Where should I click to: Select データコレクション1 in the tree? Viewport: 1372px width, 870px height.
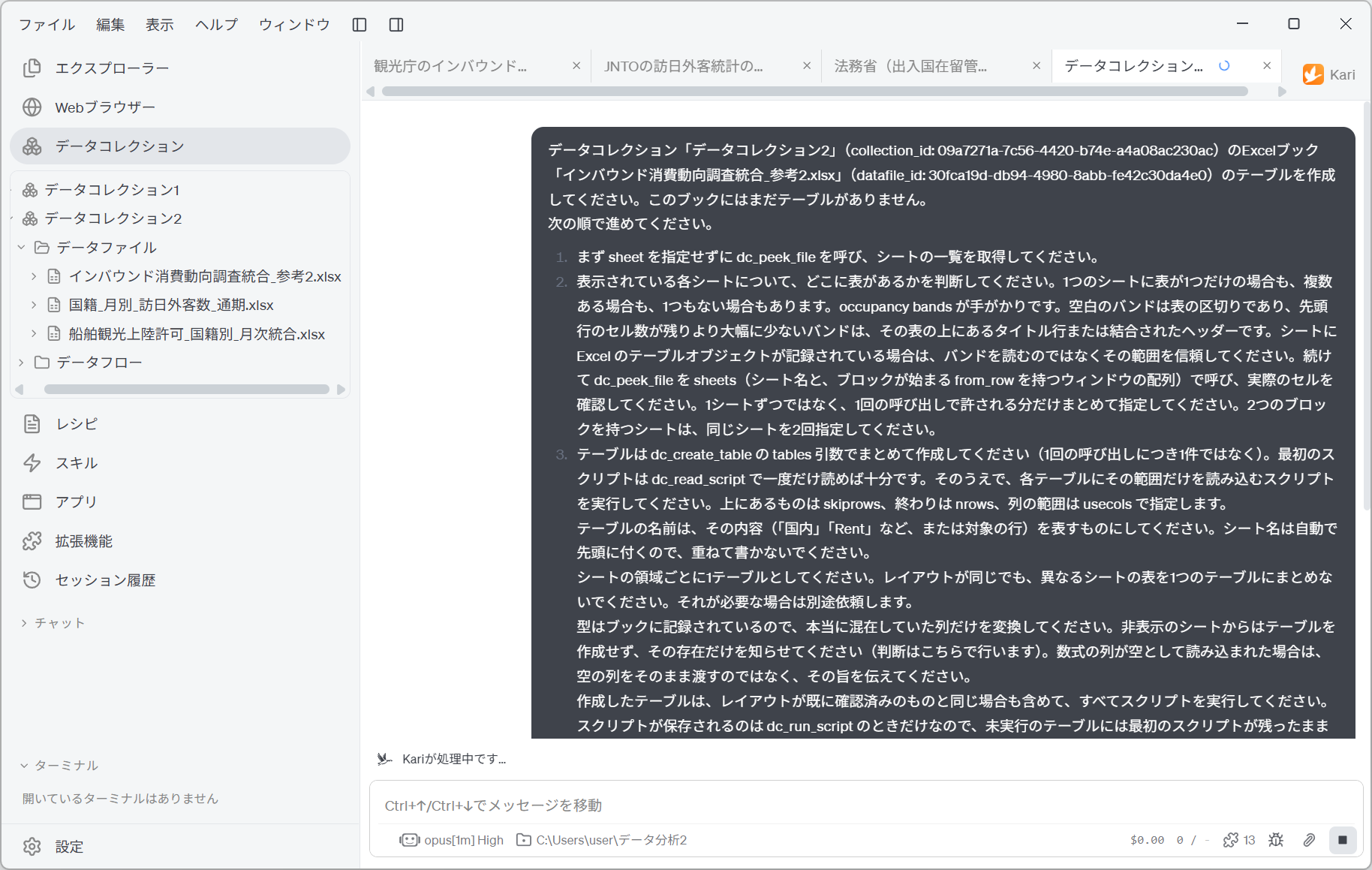112,190
